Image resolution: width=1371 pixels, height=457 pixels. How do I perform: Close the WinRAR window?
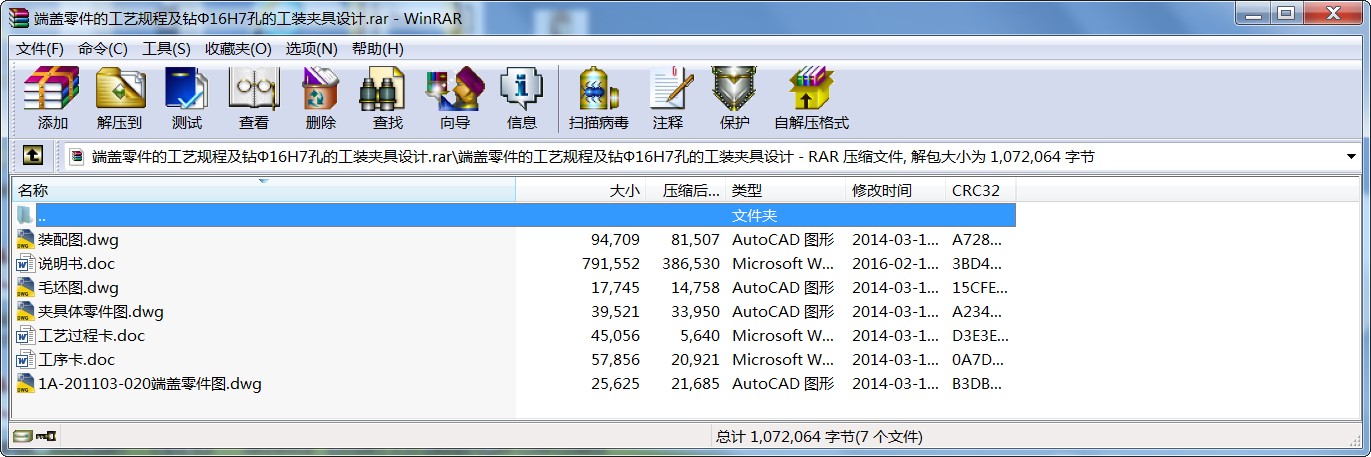(x=1331, y=13)
